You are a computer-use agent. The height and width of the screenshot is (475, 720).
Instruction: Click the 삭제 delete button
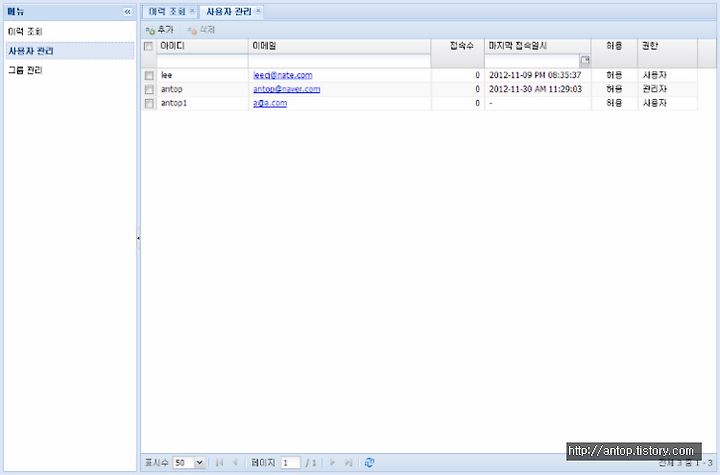(201, 30)
